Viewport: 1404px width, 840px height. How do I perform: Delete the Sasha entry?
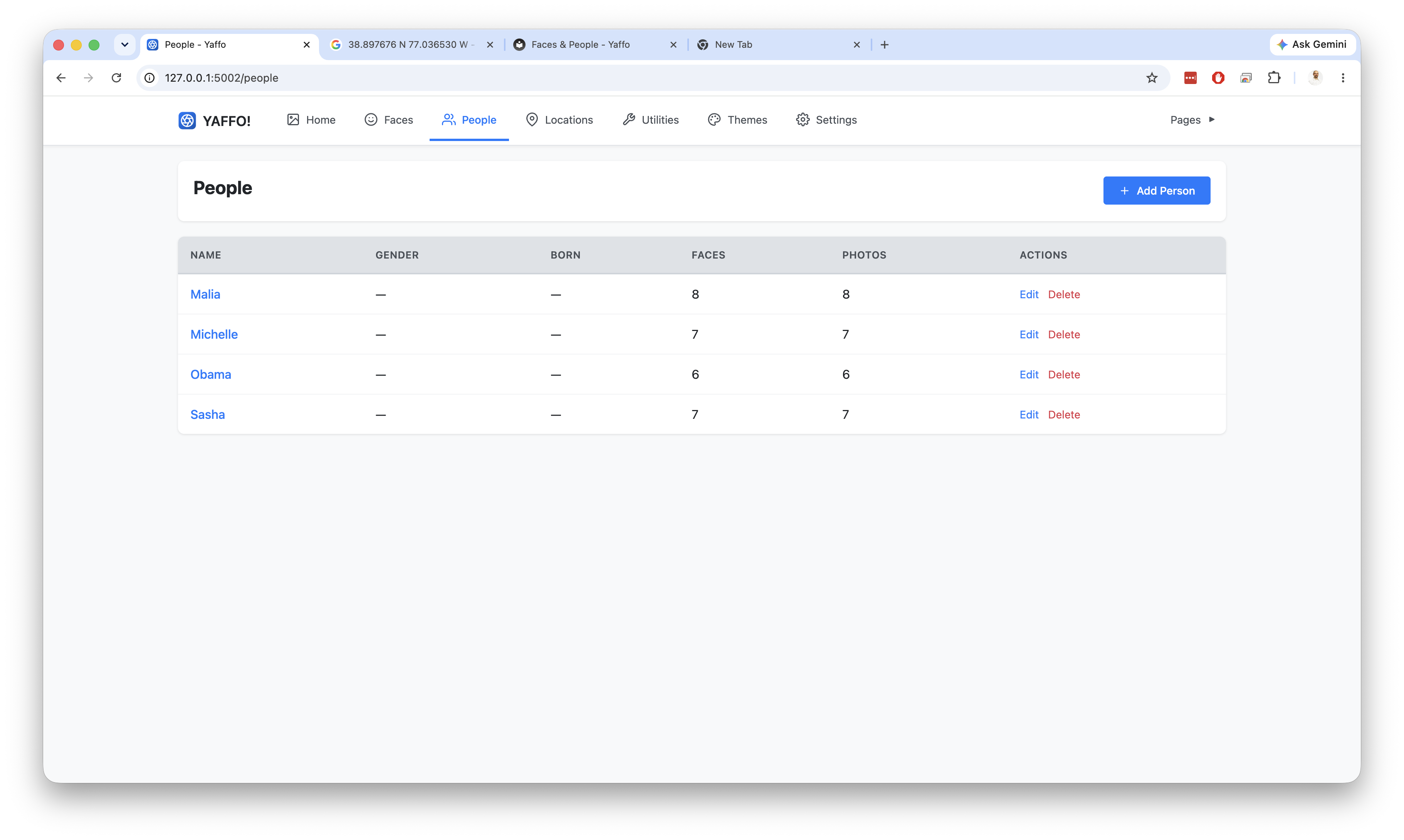(1063, 414)
